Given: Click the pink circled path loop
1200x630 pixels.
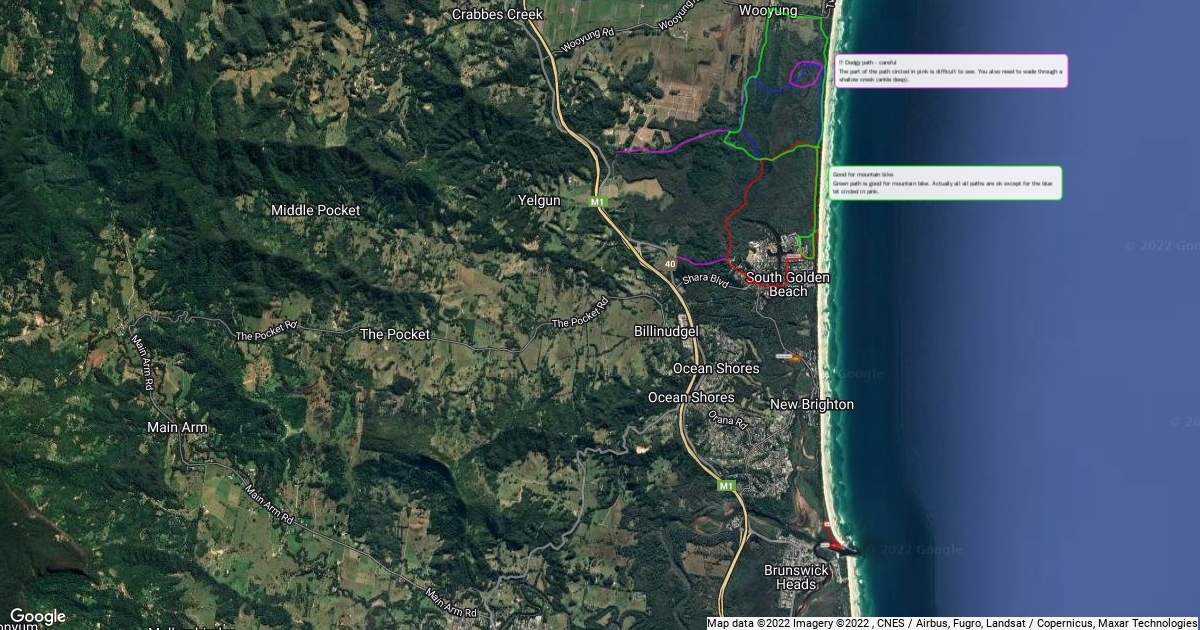Looking at the screenshot, I should [x=806, y=73].
